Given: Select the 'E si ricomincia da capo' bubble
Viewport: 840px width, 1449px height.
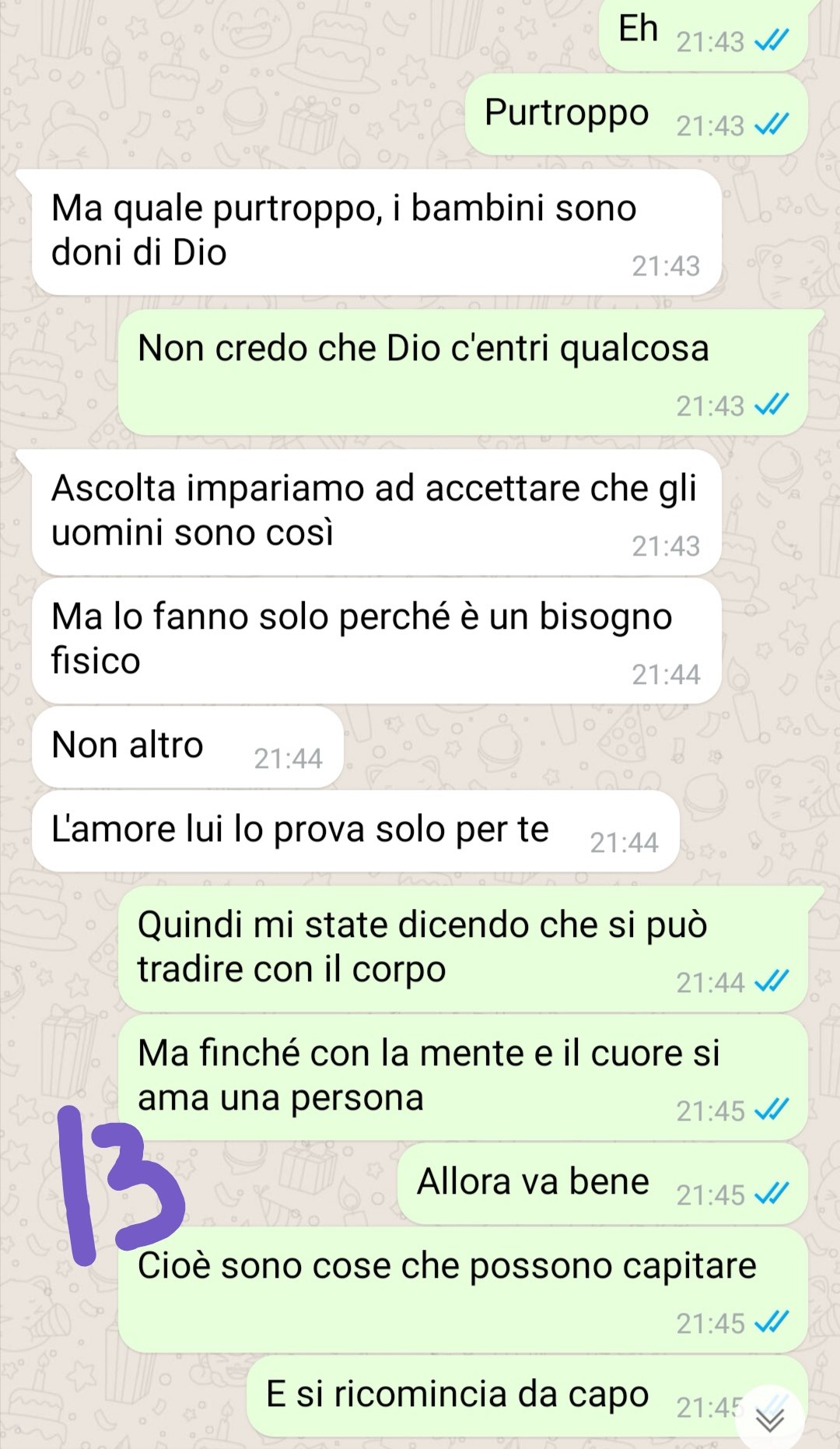Looking at the screenshot, I should click(x=527, y=1396).
